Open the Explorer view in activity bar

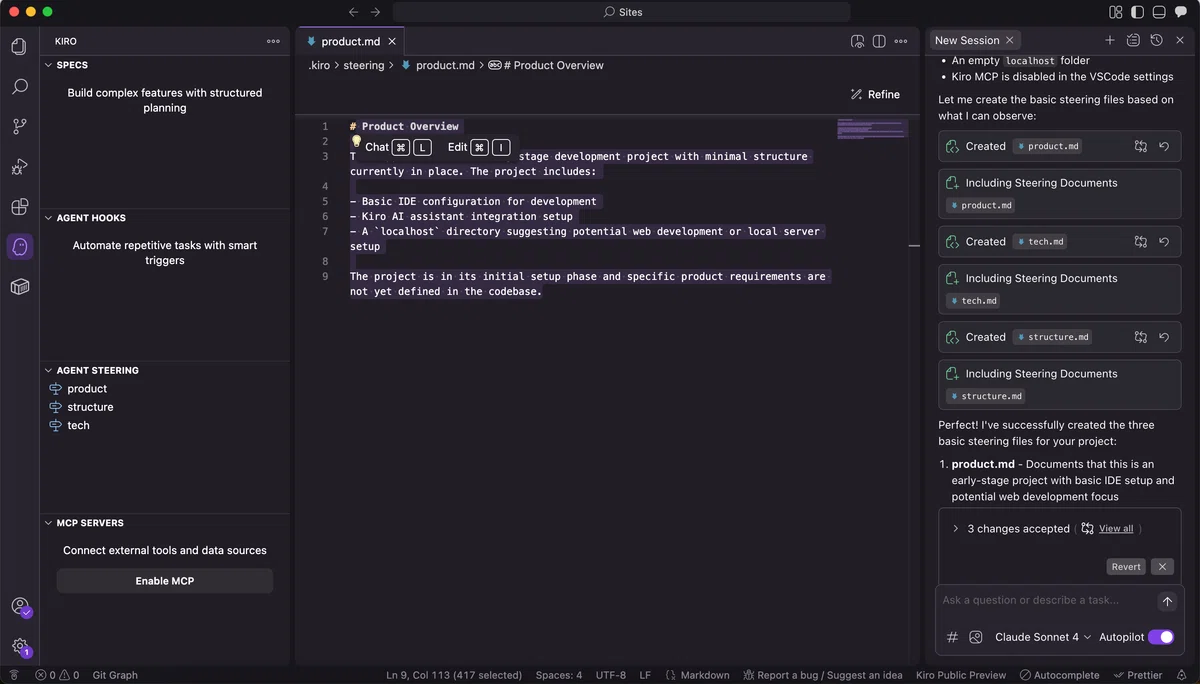tap(19, 46)
